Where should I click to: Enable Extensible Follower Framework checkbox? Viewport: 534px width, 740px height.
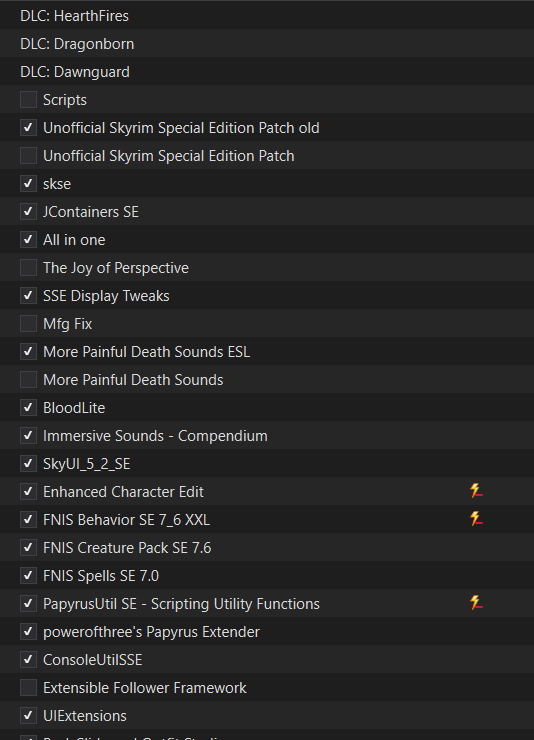pos(28,688)
